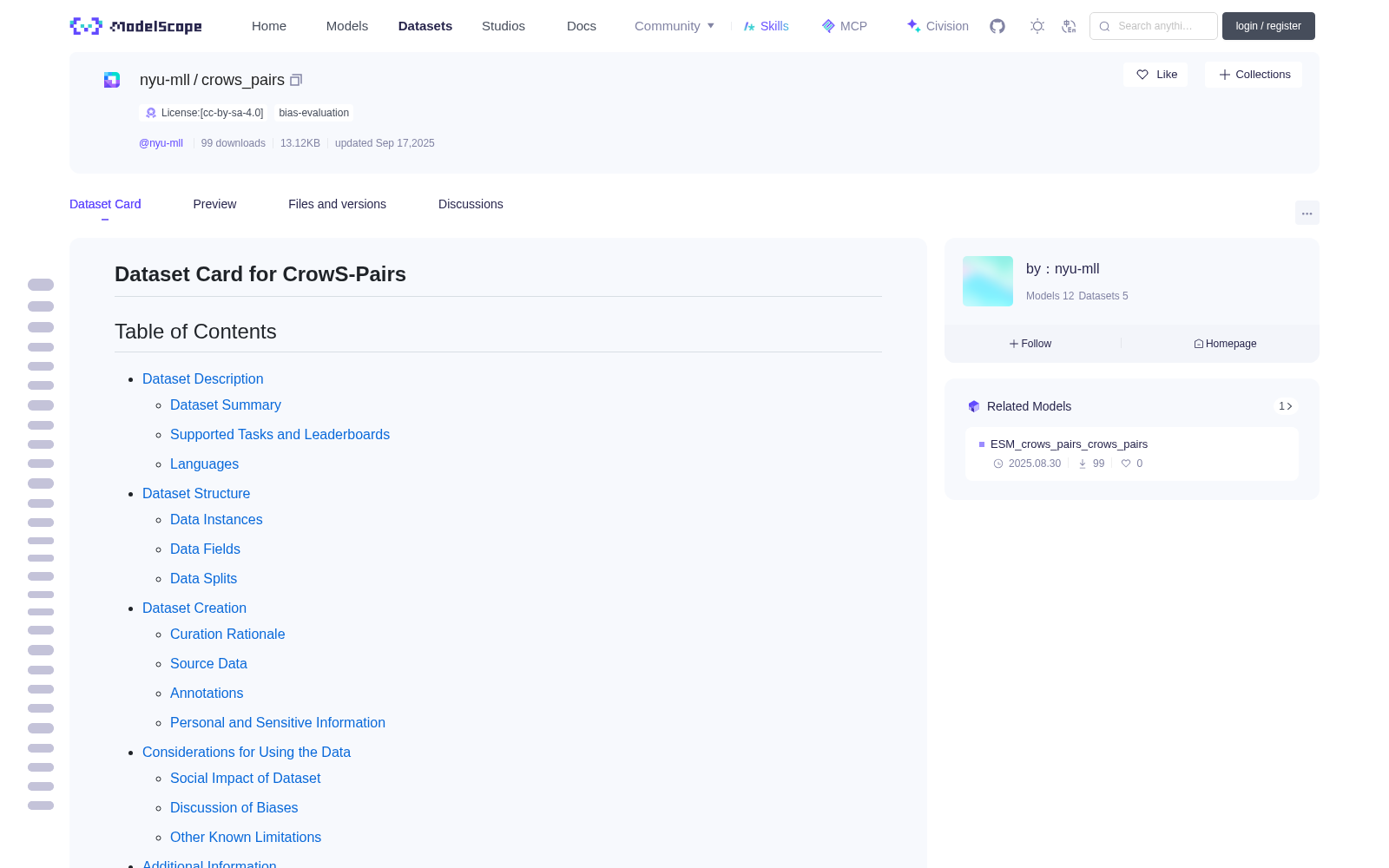The height and width of the screenshot is (868, 1389).
Task: Click the dataset avatar icon beside nyu-mll
Action: pyautogui.click(x=112, y=80)
